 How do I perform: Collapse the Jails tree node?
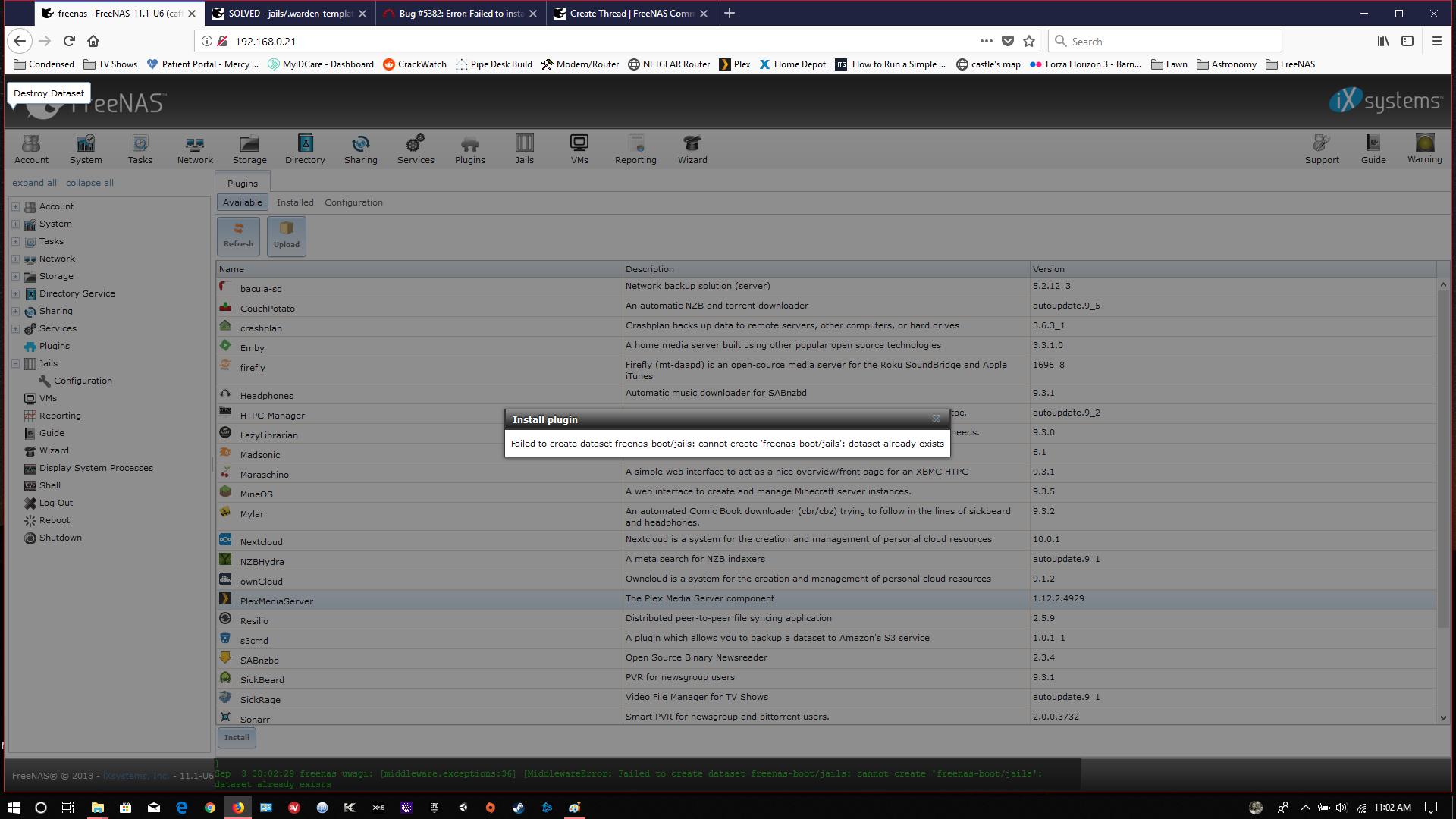(x=15, y=363)
